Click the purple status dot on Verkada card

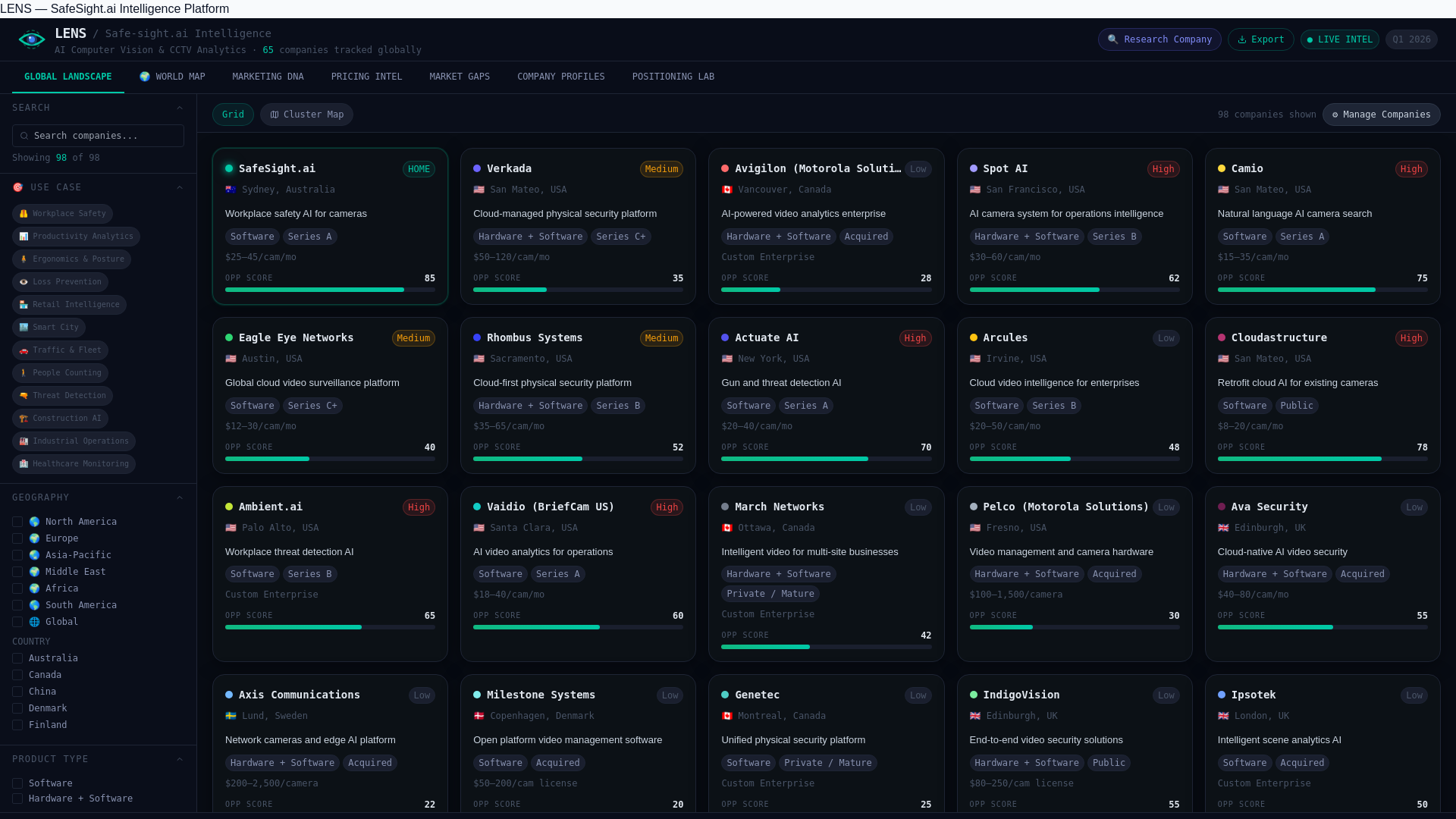pyautogui.click(x=477, y=168)
